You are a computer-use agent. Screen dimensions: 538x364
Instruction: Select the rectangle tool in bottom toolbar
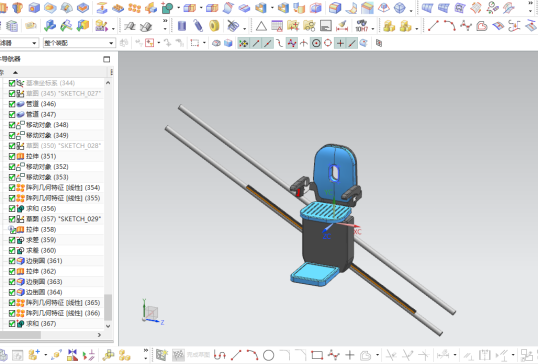(317, 355)
